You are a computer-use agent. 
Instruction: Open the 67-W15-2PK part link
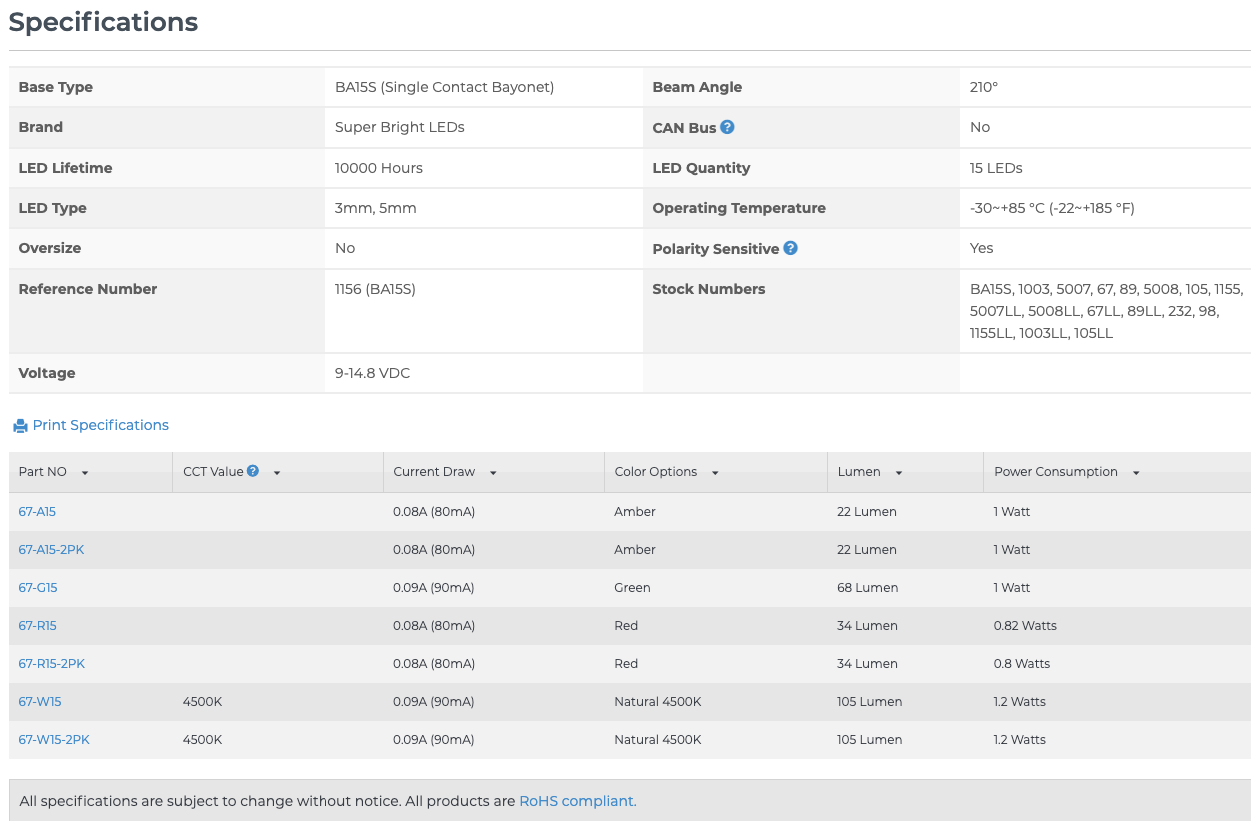tap(54, 739)
